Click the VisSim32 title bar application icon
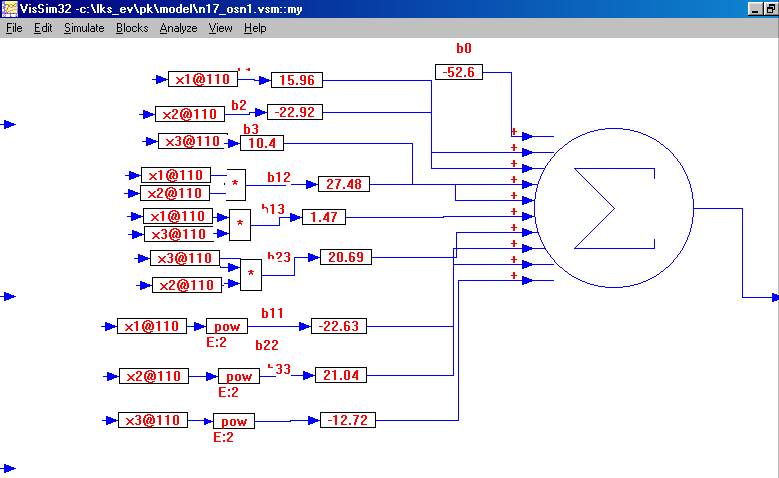779x478 pixels. (x=10, y=8)
